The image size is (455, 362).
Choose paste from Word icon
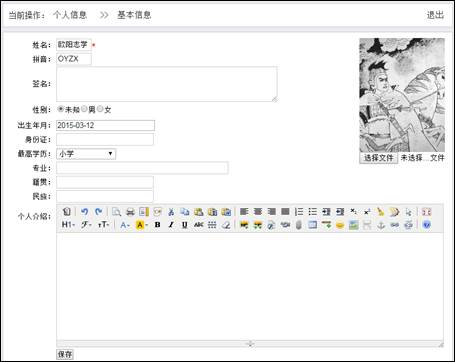point(226,212)
